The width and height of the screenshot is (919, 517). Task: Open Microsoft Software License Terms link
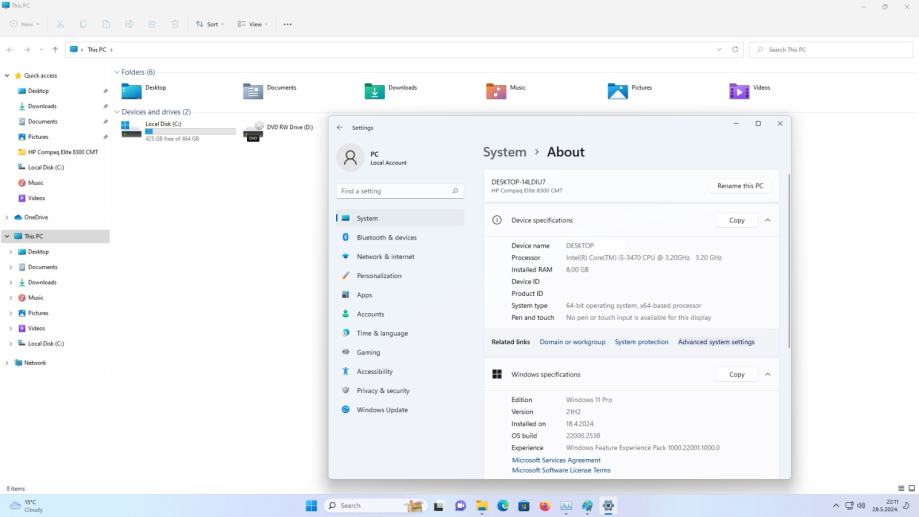[561, 470]
